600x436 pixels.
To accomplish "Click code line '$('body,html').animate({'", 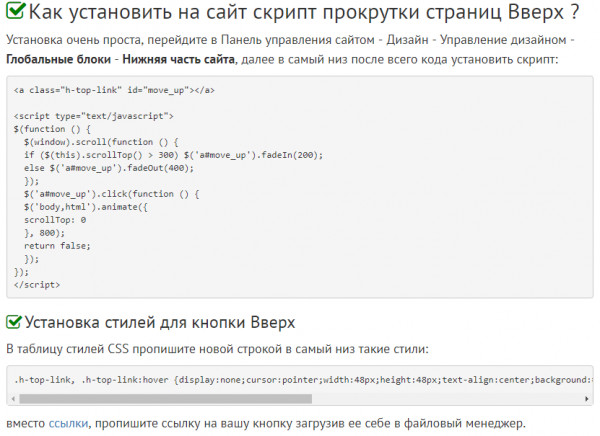I will [86, 207].
